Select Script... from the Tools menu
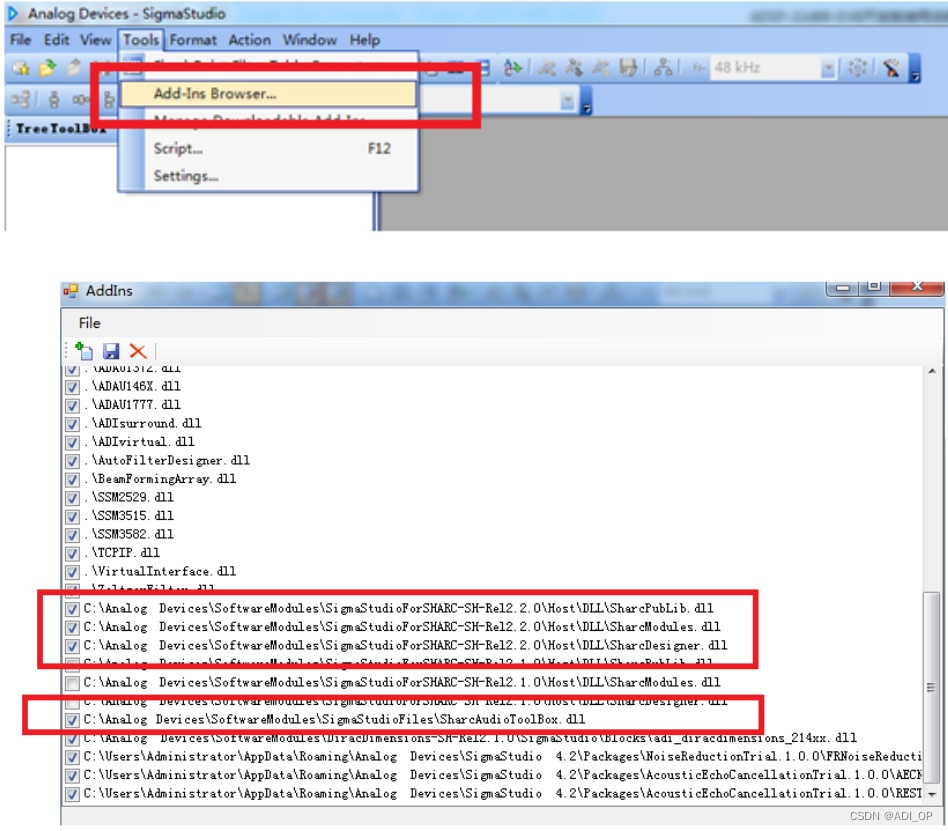This screenshot has width=948, height=831. point(268,149)
